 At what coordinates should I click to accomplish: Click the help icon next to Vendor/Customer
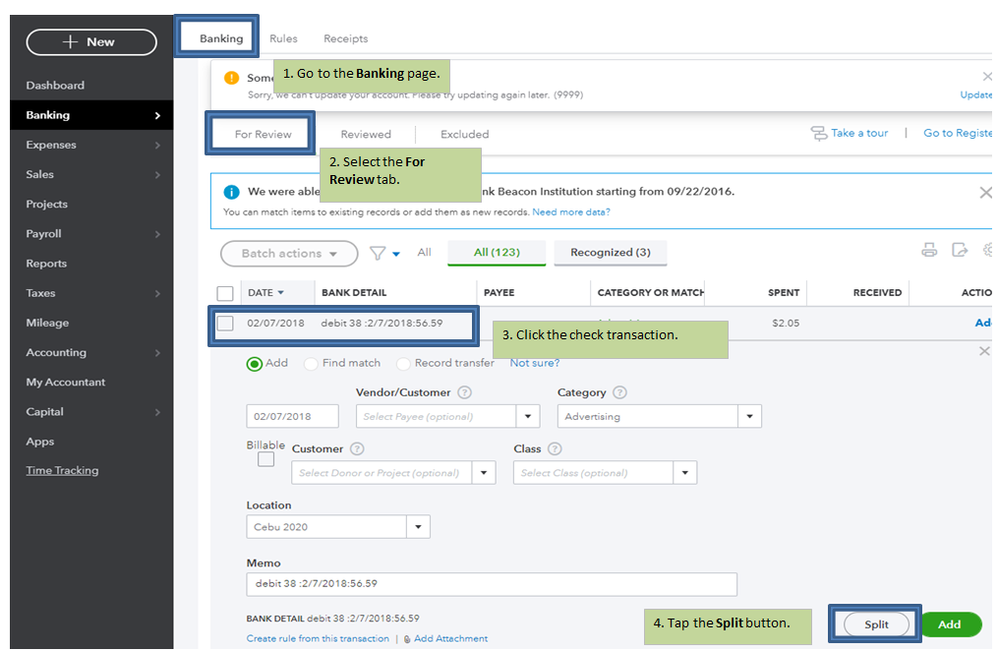point(464,393)
